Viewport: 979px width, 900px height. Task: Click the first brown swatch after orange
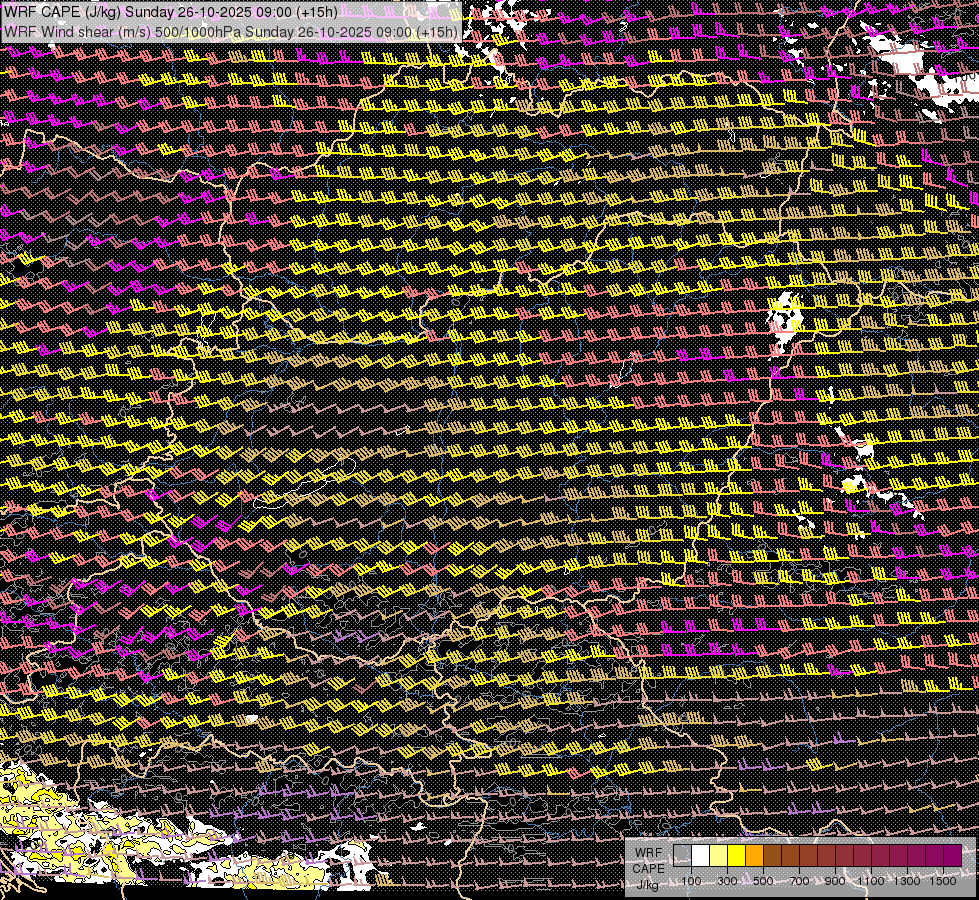point(772,855)
